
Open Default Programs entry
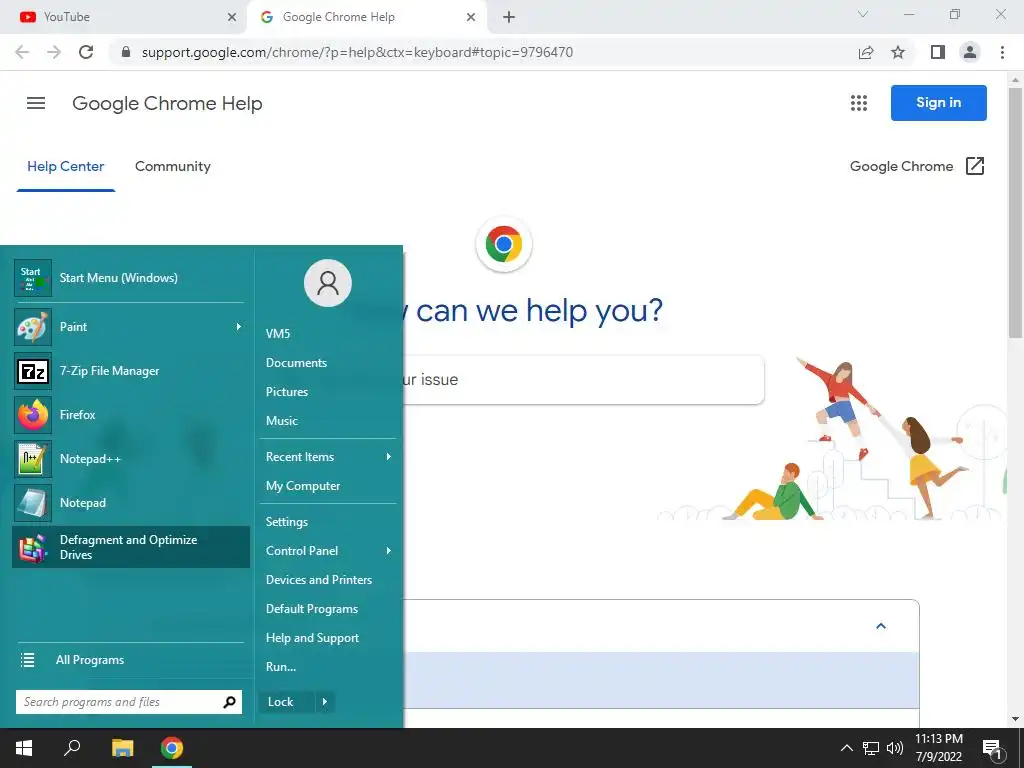coord(312,609)
